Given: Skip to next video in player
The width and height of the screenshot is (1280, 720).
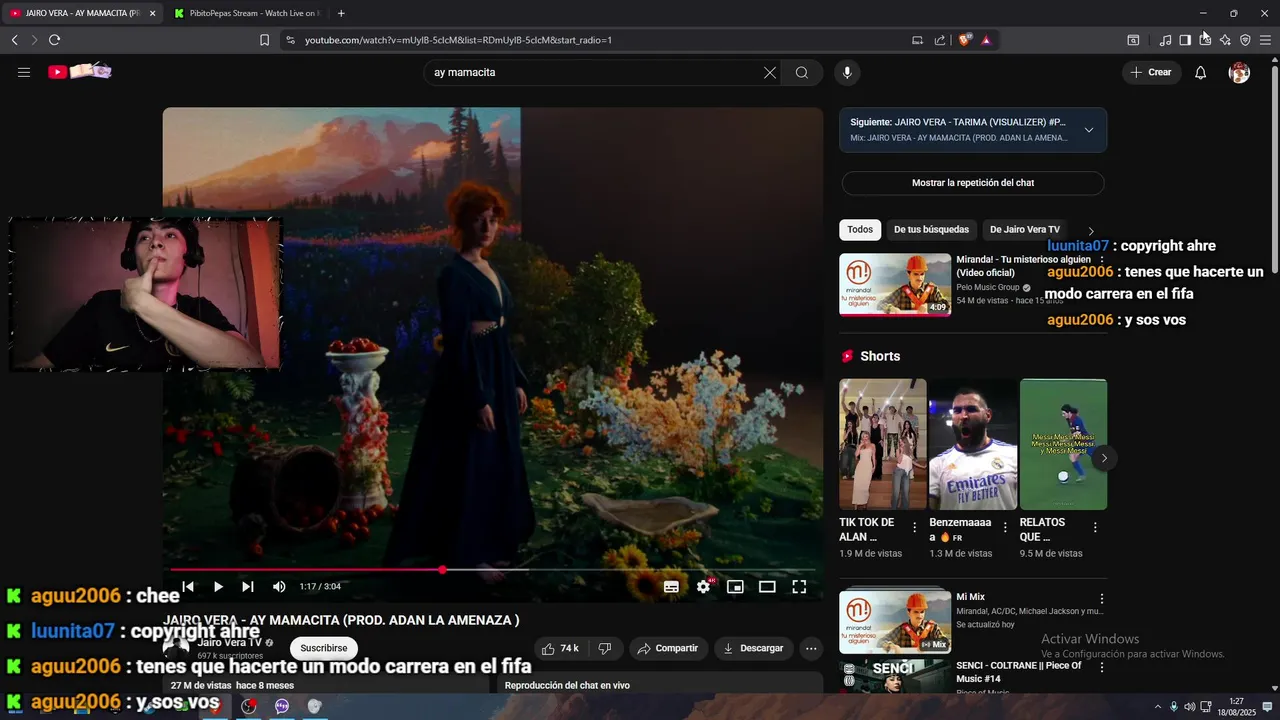Looking at the screenshot, I should [x=248, y=587].
